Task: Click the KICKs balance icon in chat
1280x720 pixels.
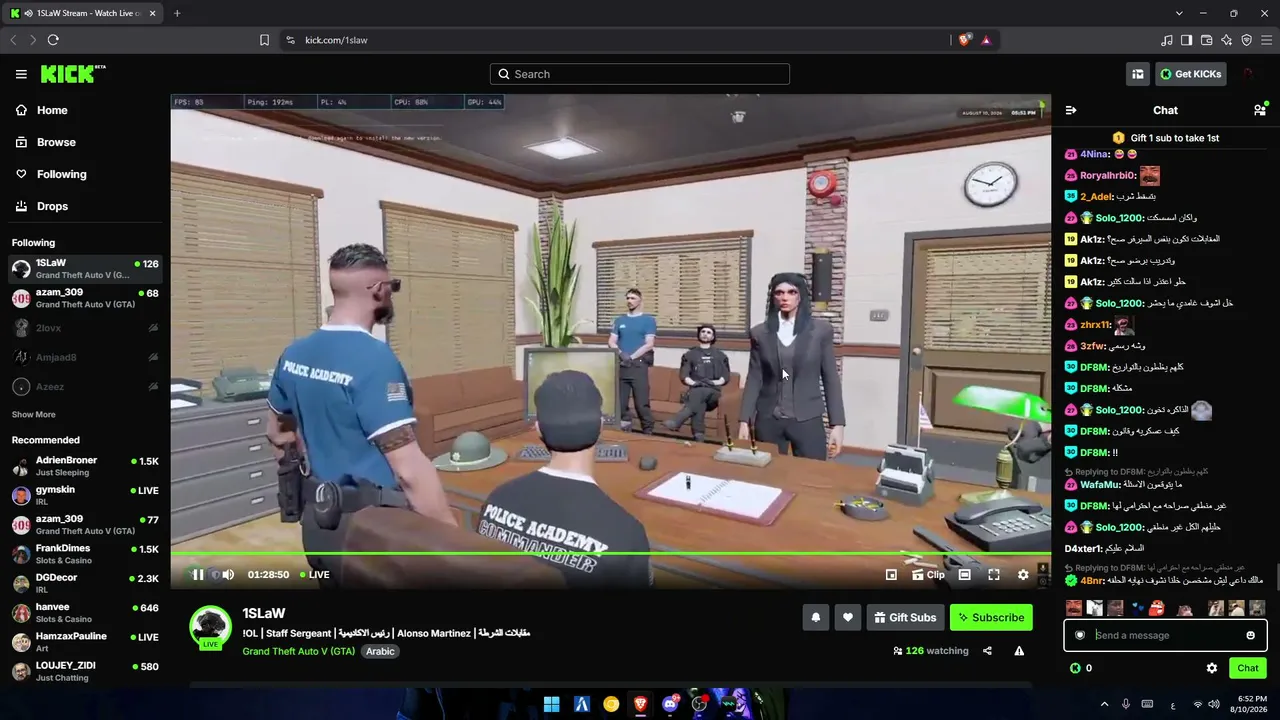Action: (1075, 668)
